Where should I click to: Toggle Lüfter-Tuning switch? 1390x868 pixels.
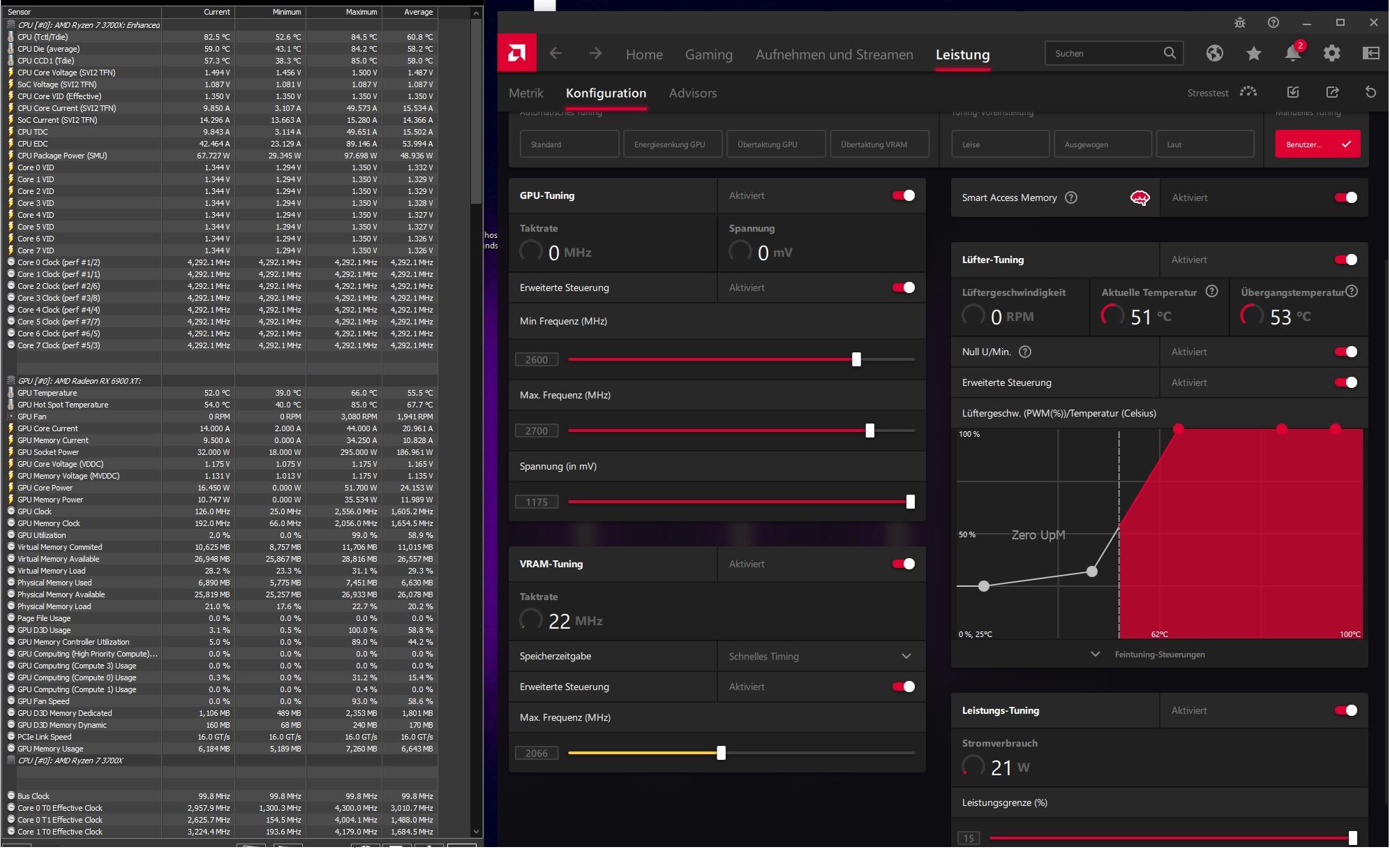(1346, 260)
